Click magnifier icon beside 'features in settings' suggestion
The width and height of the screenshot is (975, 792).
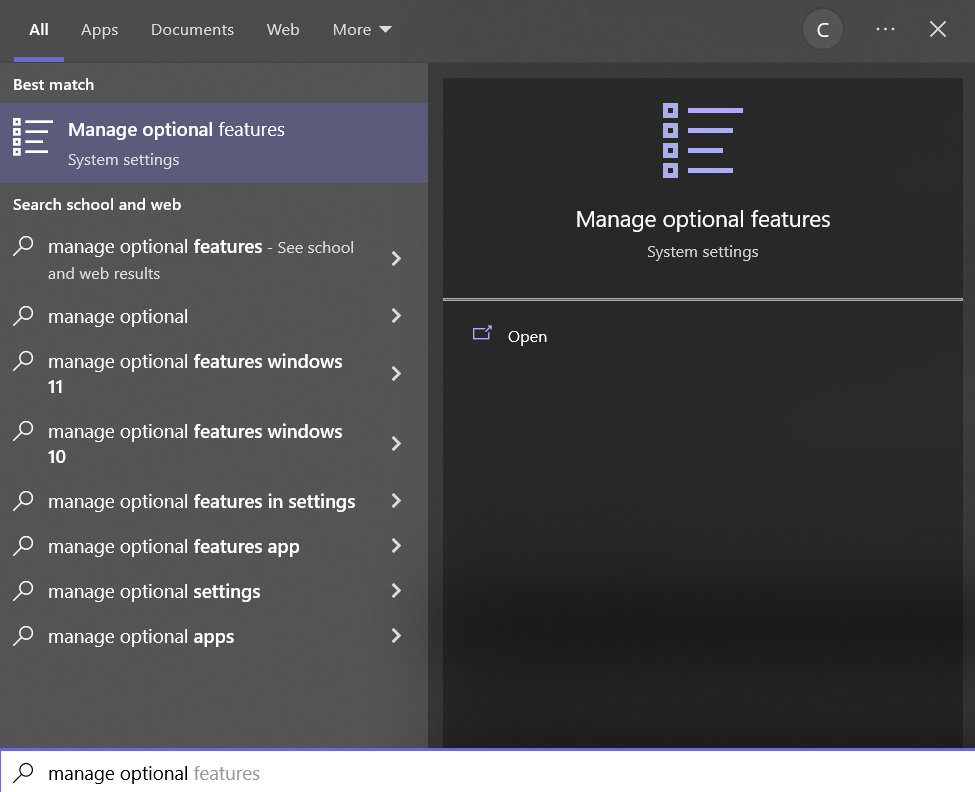point(24,500)
